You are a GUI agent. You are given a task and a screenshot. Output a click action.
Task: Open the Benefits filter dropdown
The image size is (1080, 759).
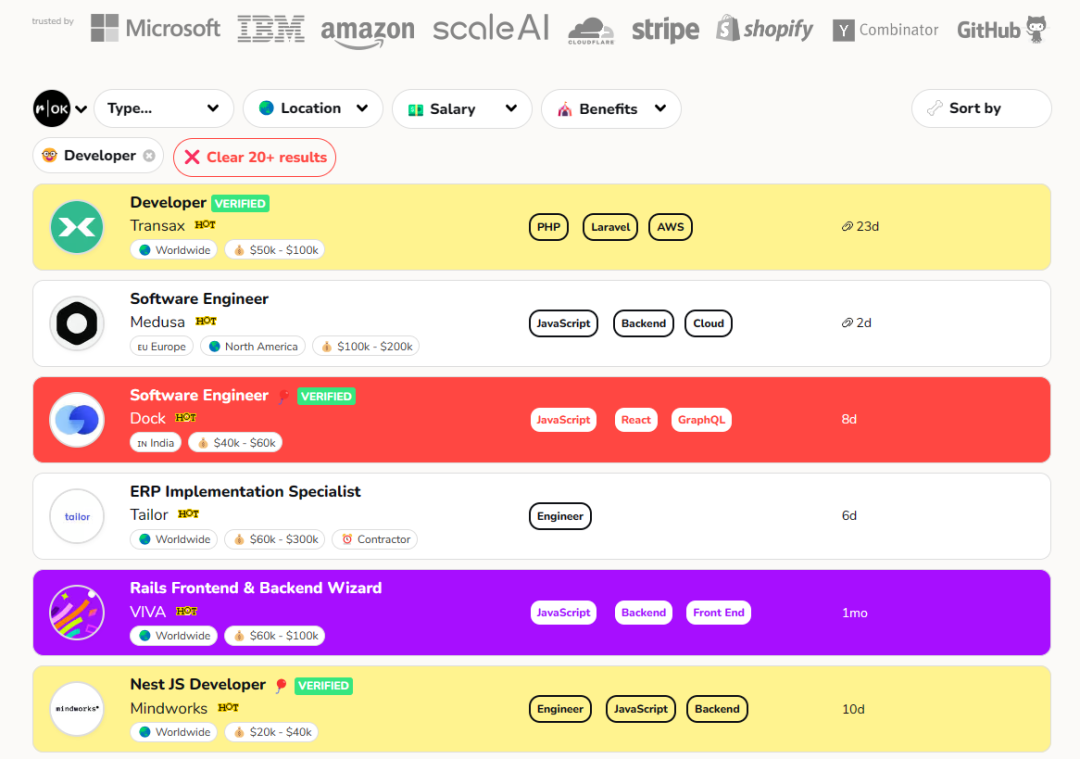(x=611, y=109)
